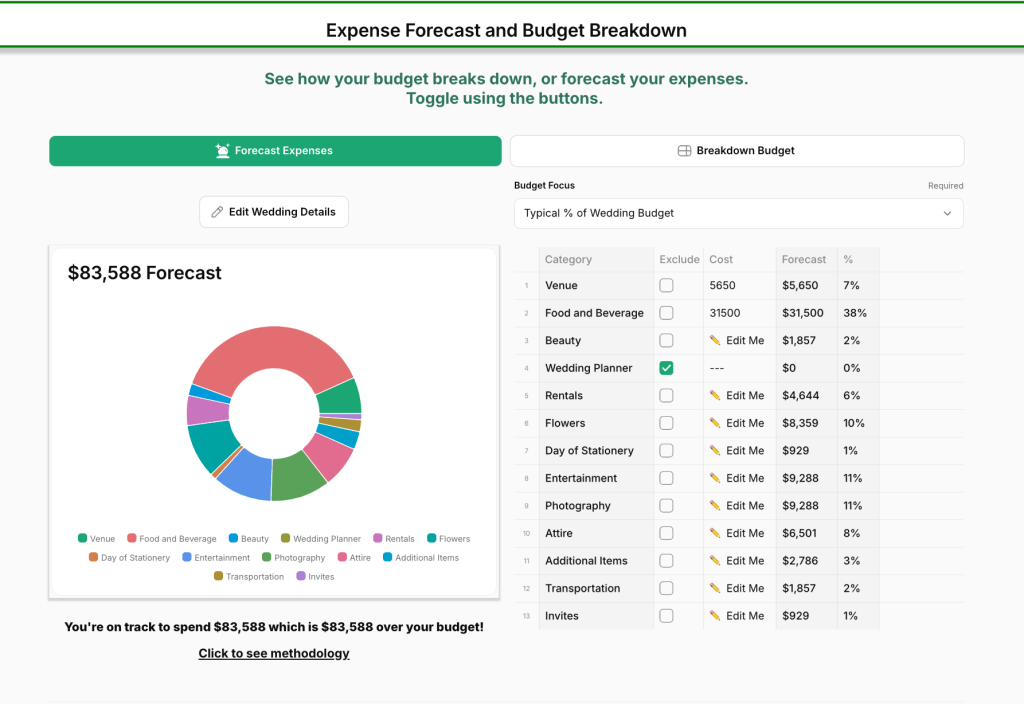Screen dimensions: 1024x704
Task: Check the exclude box for Venue
Action: [x=667, y=286]
